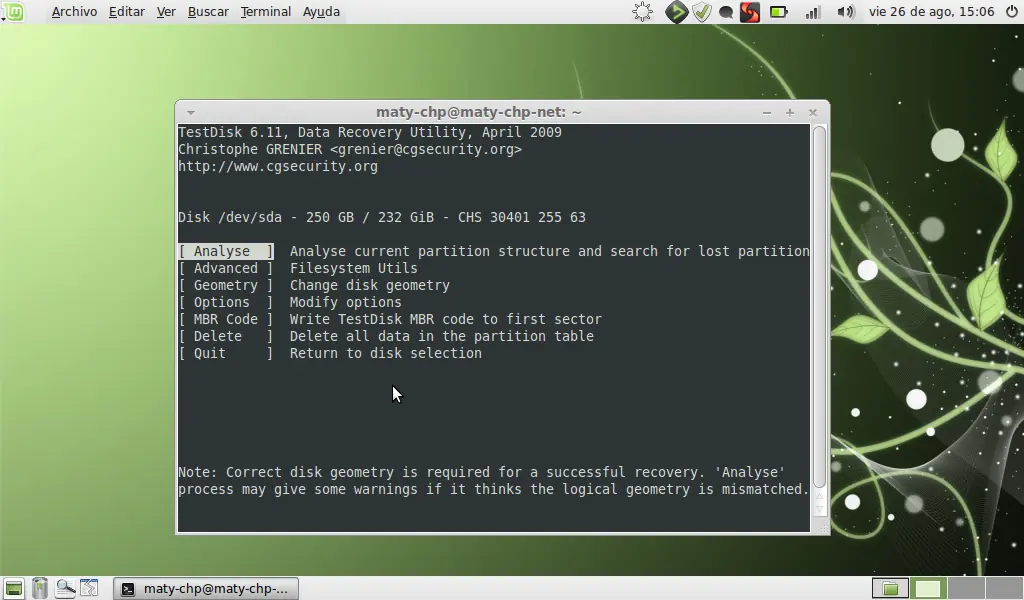Click the chat speech bubble tray icon

726,12
